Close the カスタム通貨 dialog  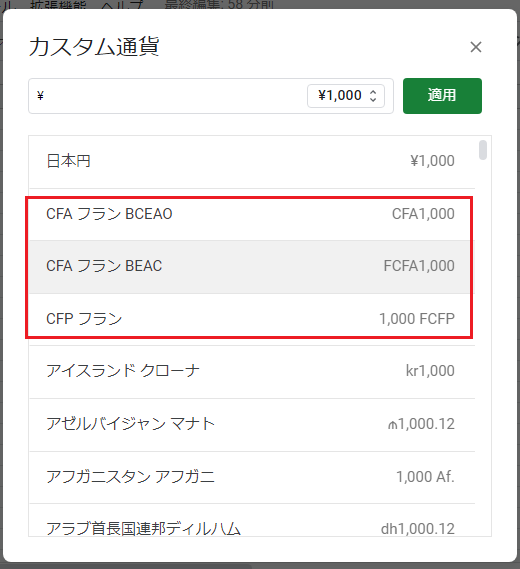coord(475,47)
